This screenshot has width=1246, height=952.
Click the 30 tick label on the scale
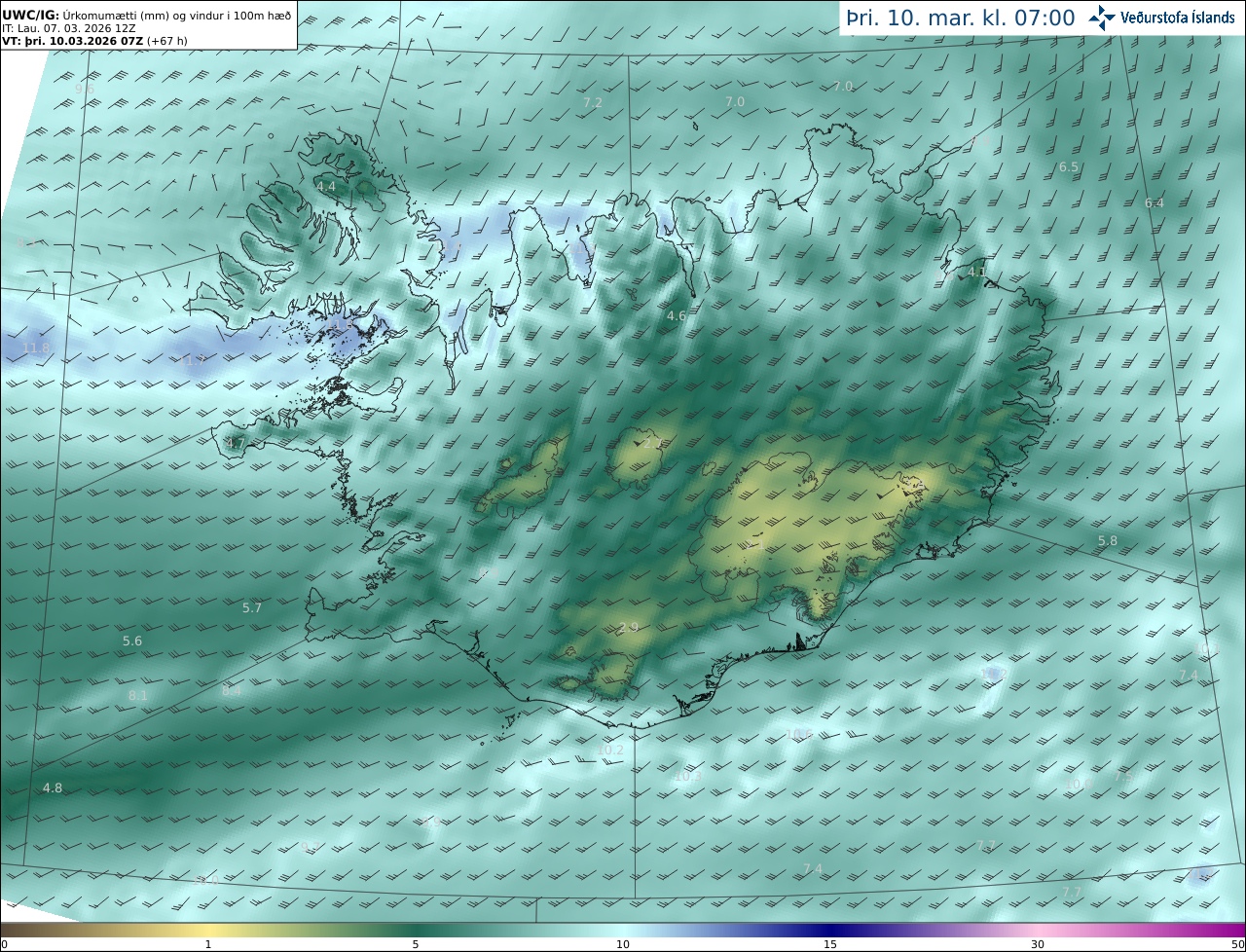click(1038, 944)
